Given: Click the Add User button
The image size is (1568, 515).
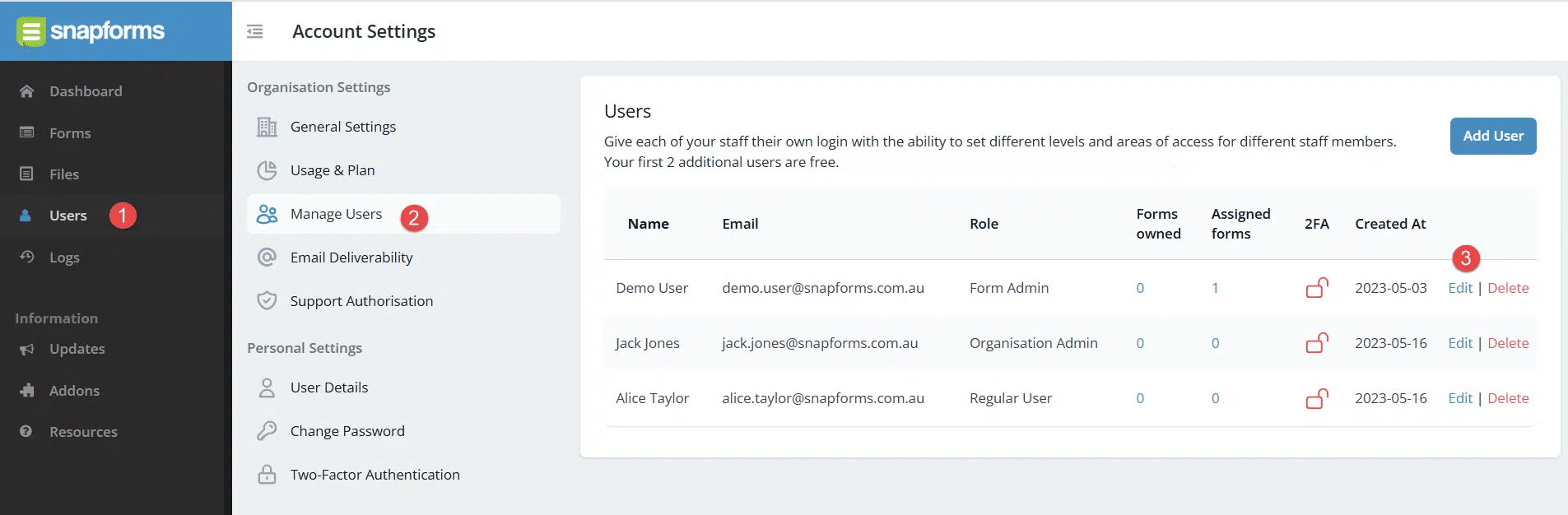Looking at the screenshot, I should click(1493, 136).
